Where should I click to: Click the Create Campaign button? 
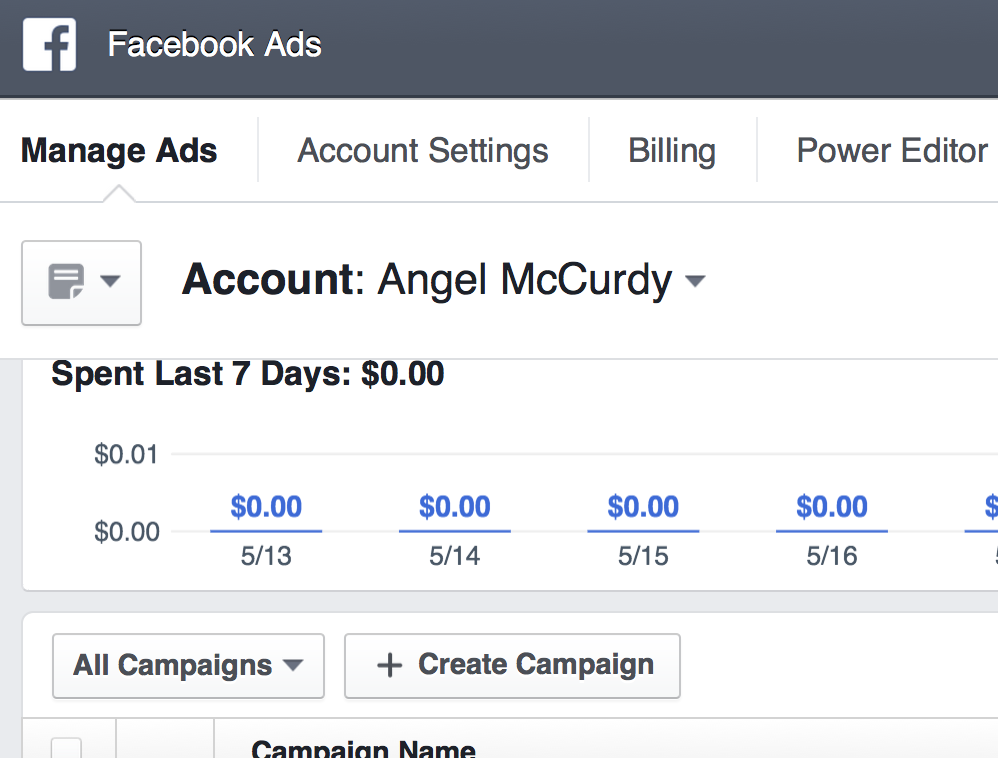coord(512,666)
